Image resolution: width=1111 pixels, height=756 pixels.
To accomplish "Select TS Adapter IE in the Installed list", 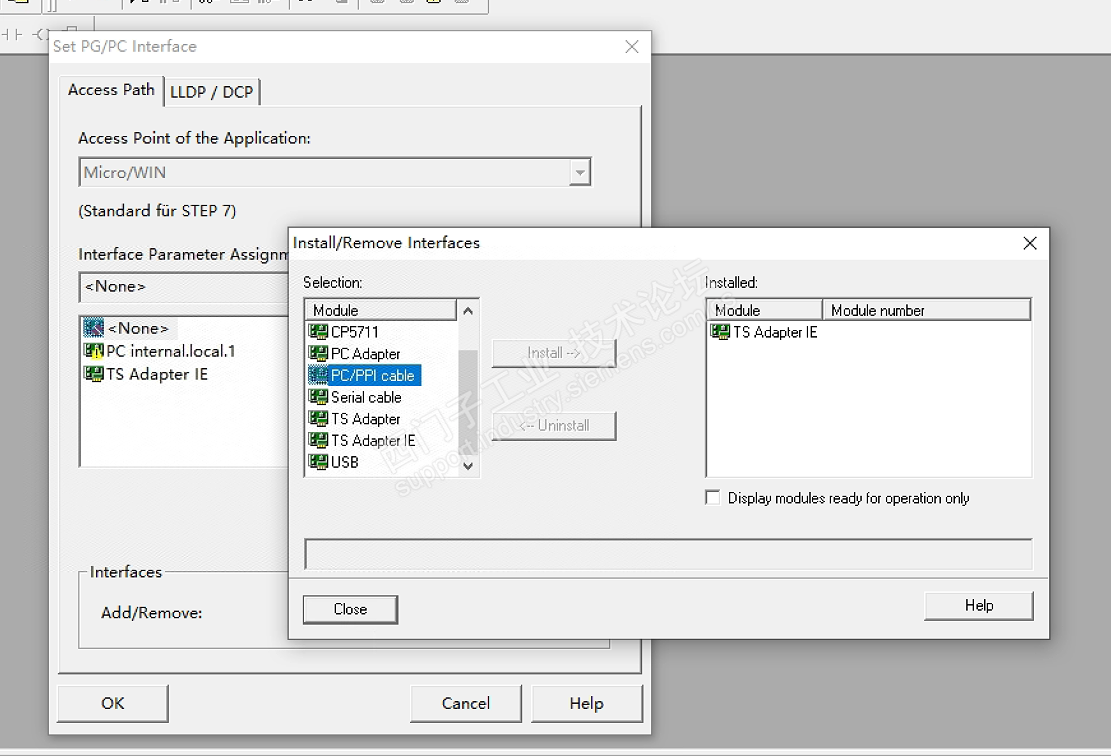I will point(775,332).
